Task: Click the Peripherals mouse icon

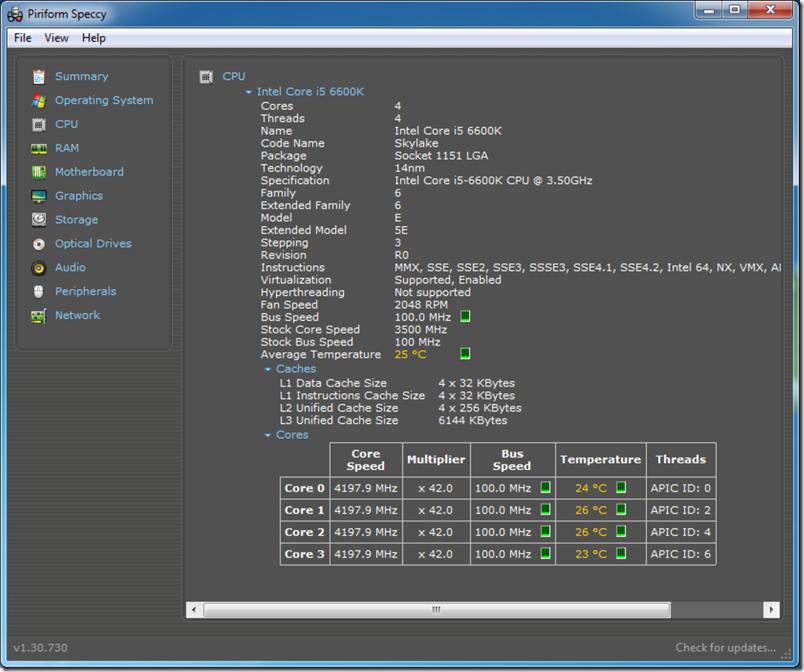Action: pos(39,292)
